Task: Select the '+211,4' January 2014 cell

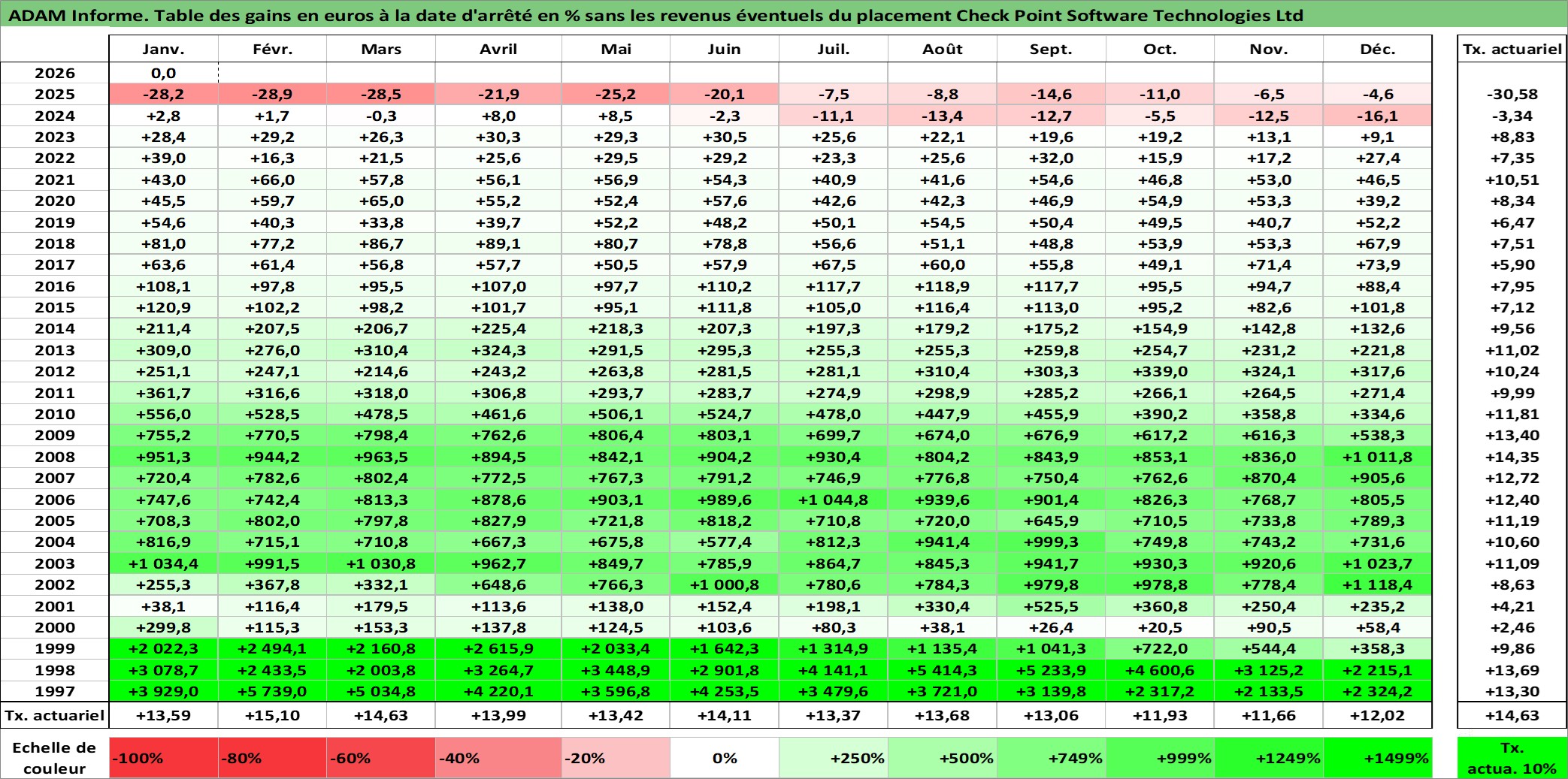Action: (x=164, y=328)
